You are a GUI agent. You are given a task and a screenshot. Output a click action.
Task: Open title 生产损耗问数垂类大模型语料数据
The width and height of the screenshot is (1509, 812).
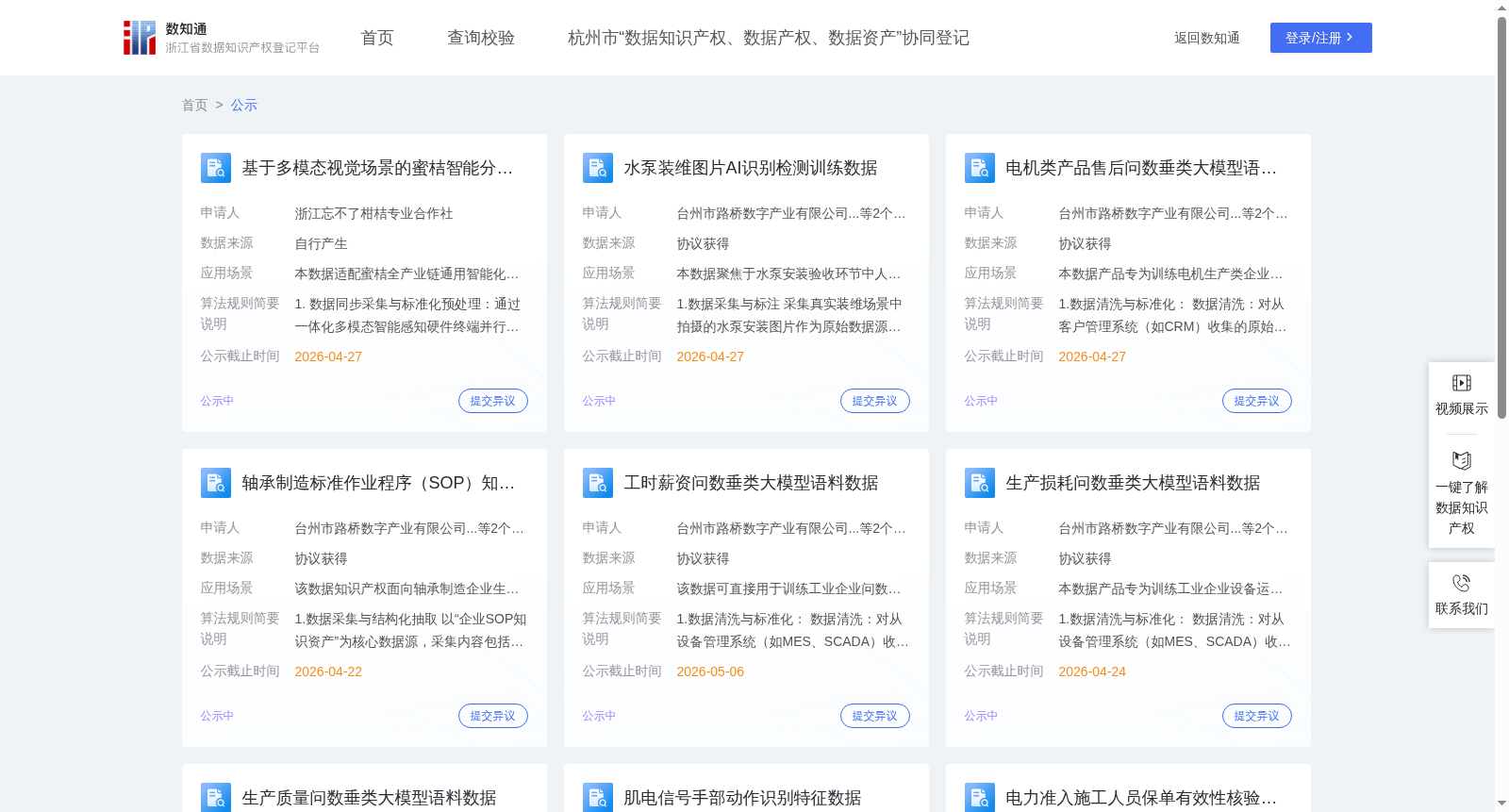point(1133,483)
